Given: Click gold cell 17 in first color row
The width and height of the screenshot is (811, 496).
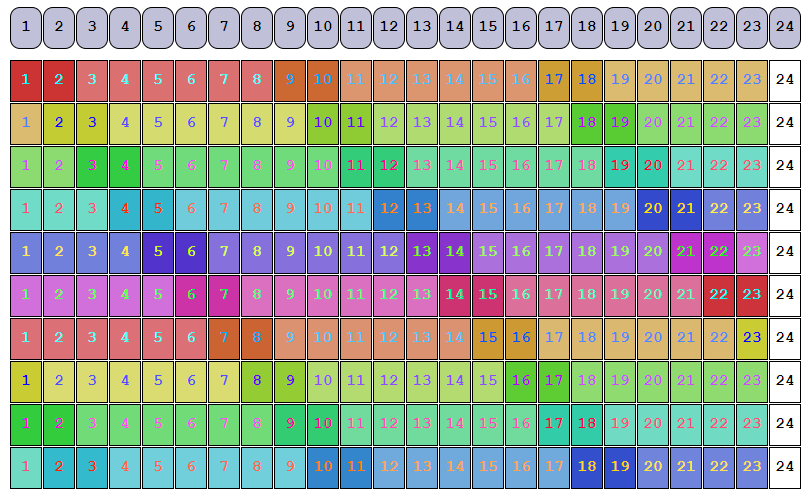Looking at the screenshot, I should pos(554,80).
